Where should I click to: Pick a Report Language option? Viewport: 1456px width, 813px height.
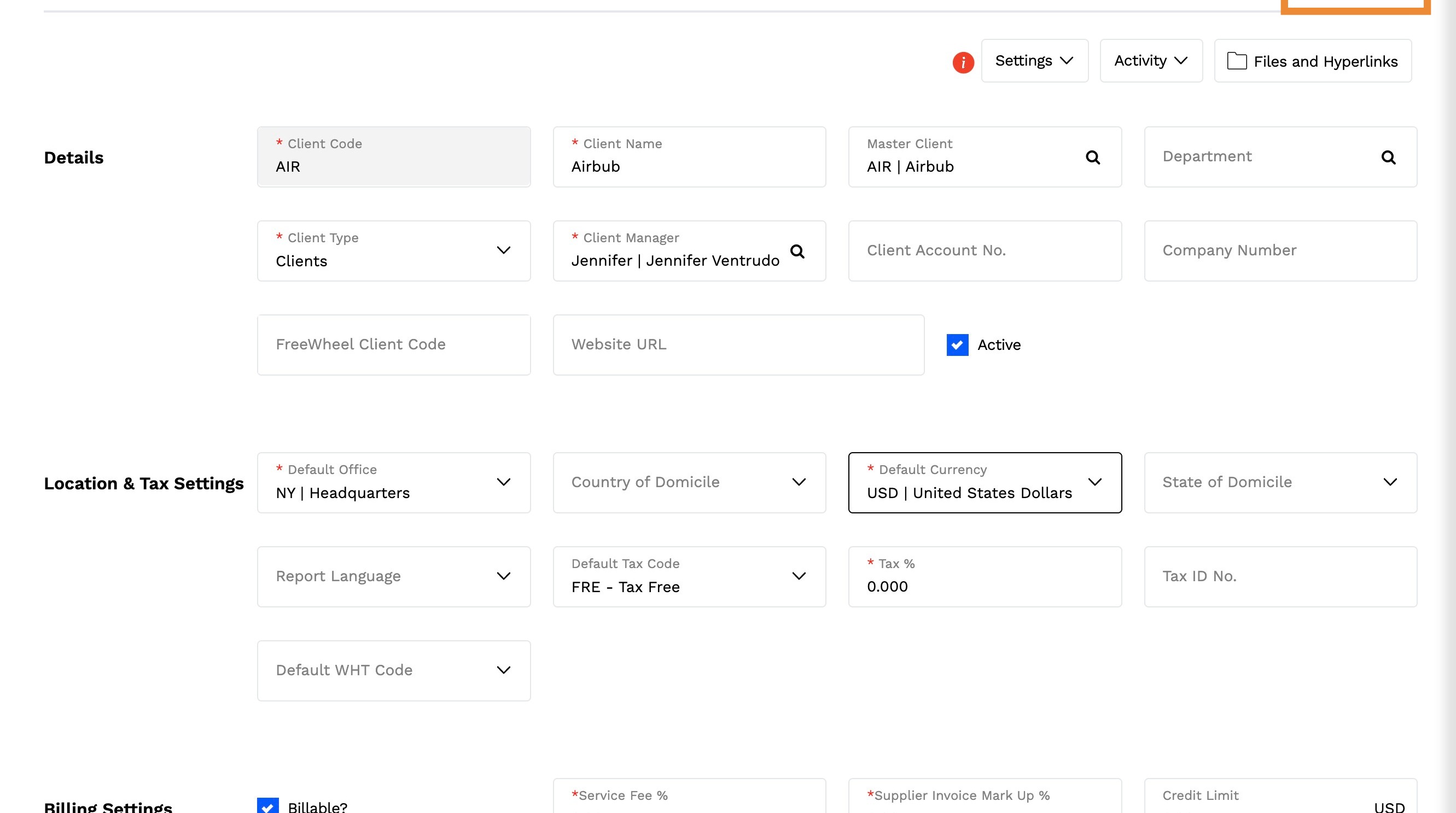tap(394, 576)
